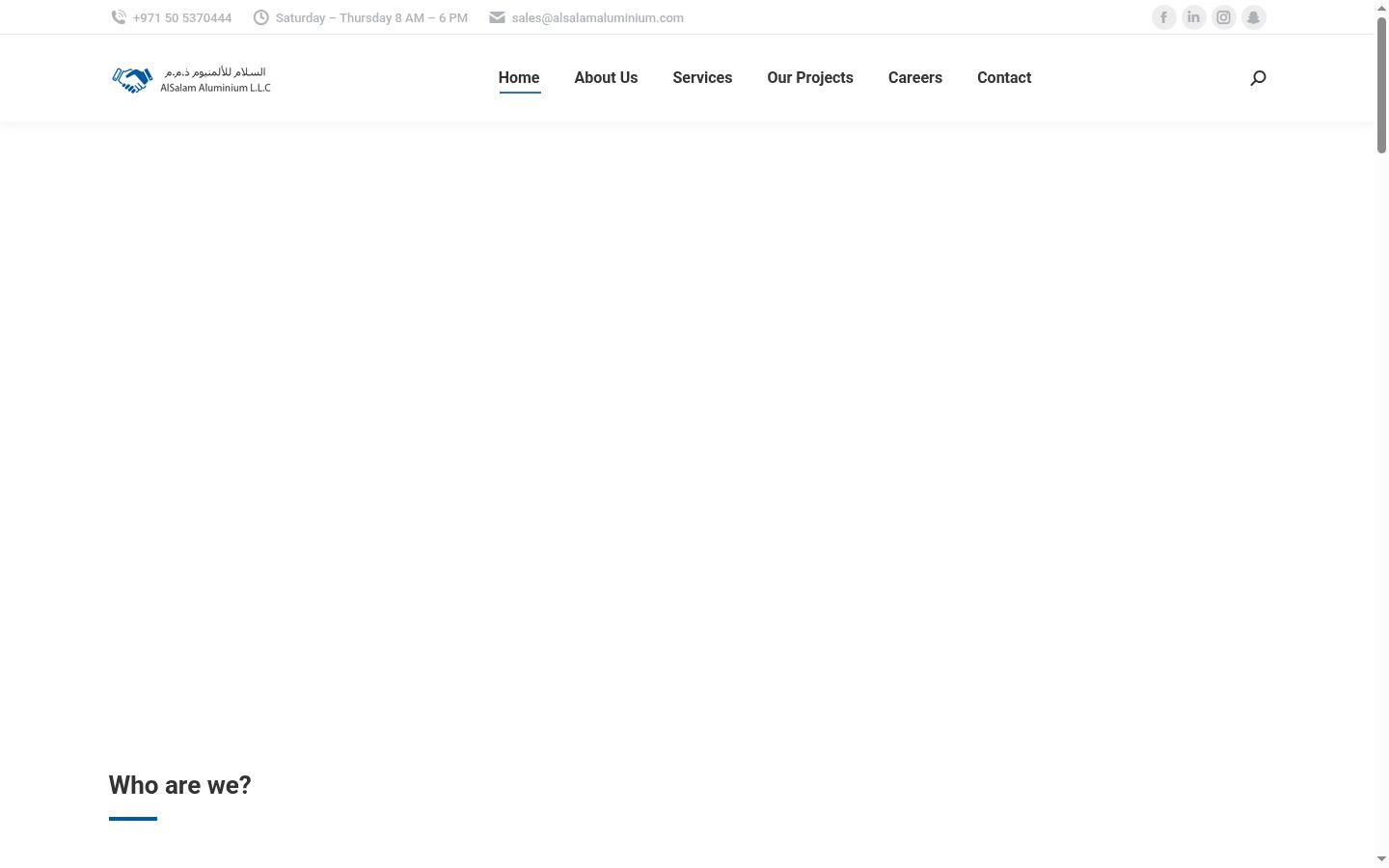Select the Home menu item
Viewport: 1389px width, 868px height.
pos(519,78)
